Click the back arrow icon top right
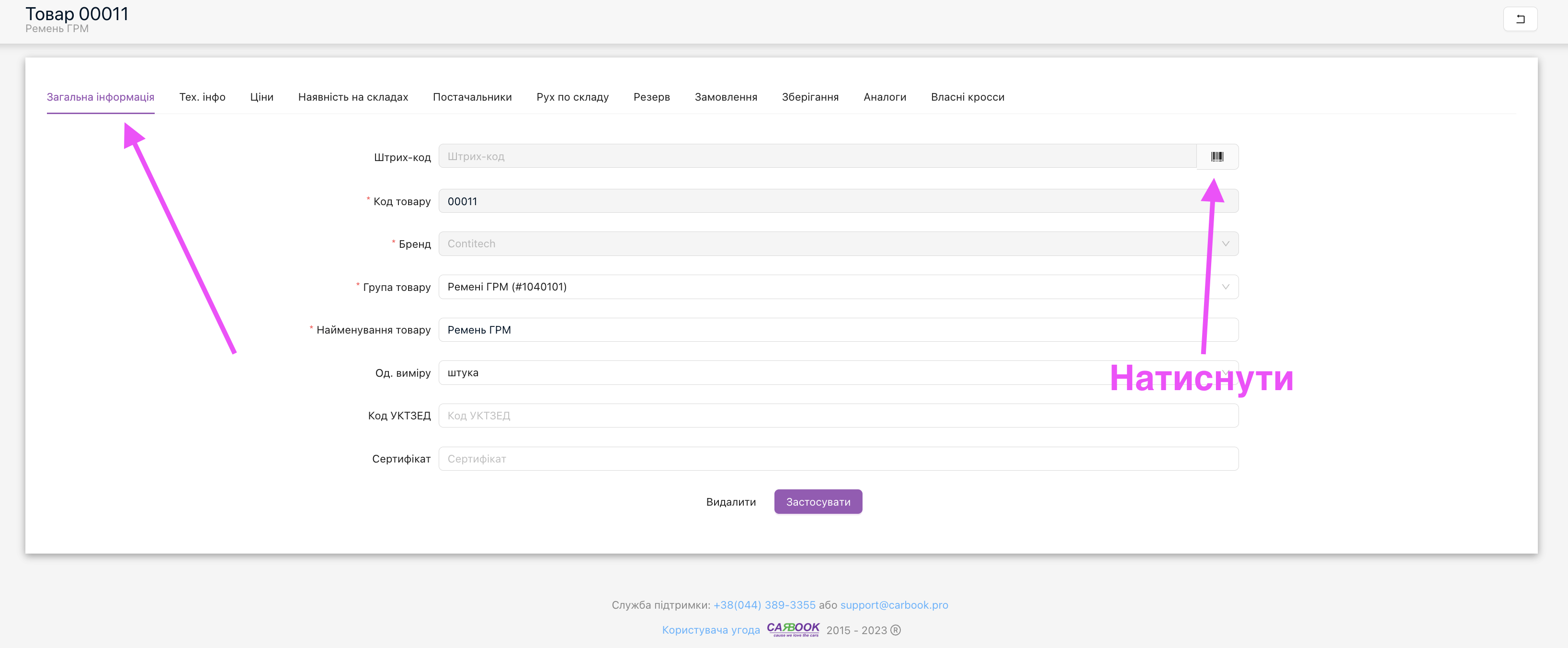 [x=1520, y=19]
